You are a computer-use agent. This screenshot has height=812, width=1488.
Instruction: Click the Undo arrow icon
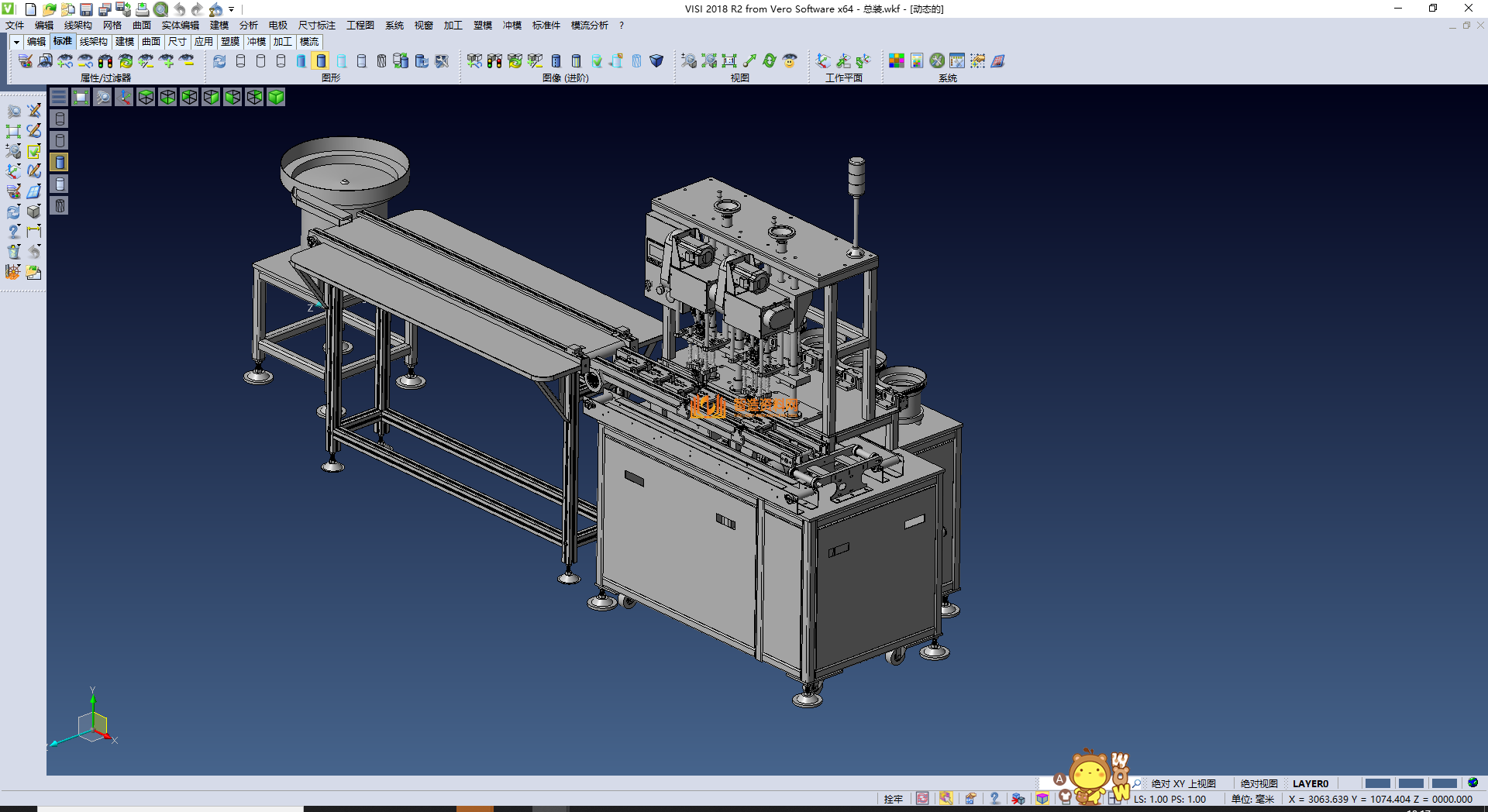(x=180, y=9)
